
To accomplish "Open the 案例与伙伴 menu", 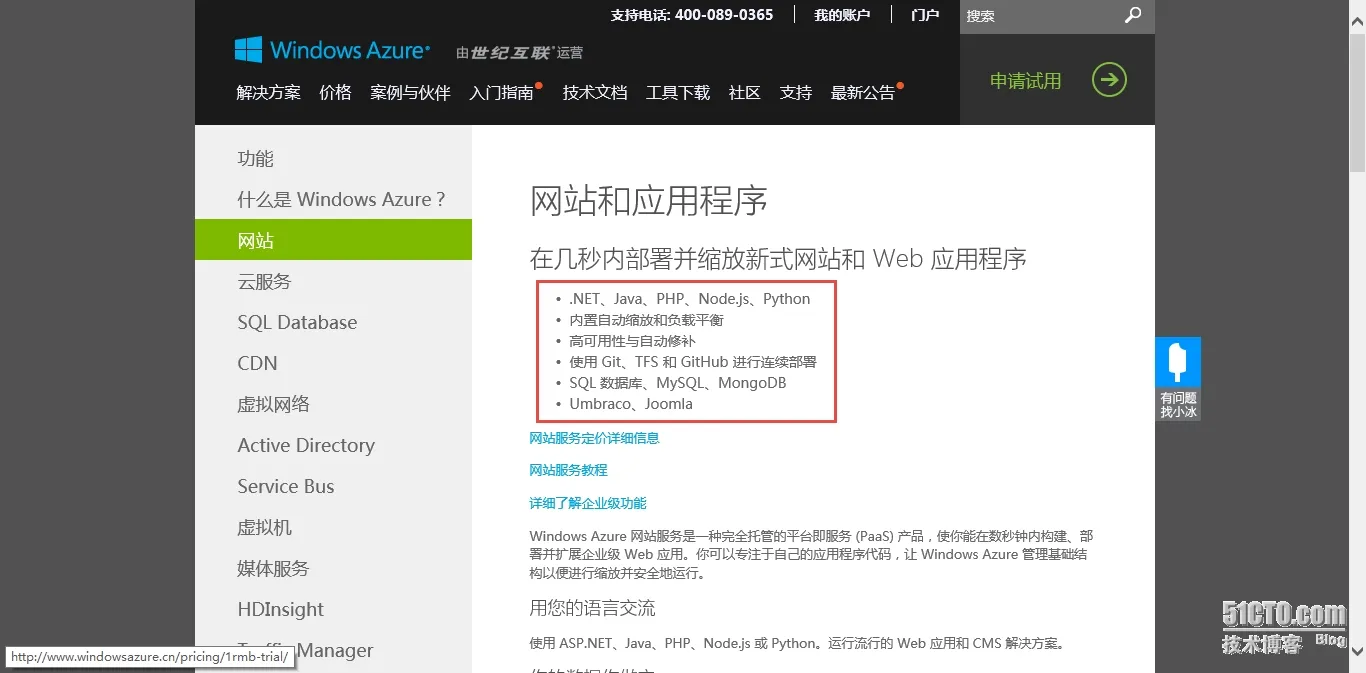I will coord(410,92).
